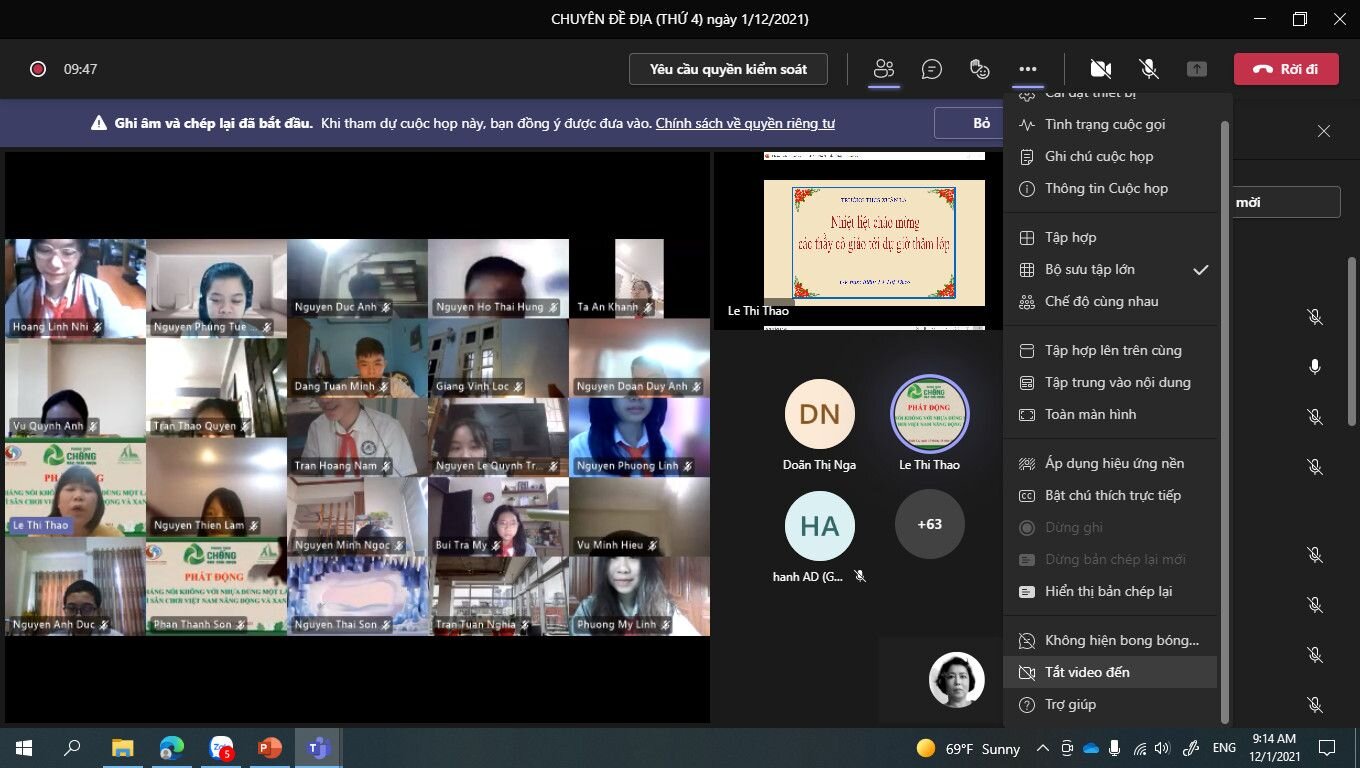Open the meeting chat icon
Screen dimensions: 1360x768
tap(932, 69)
